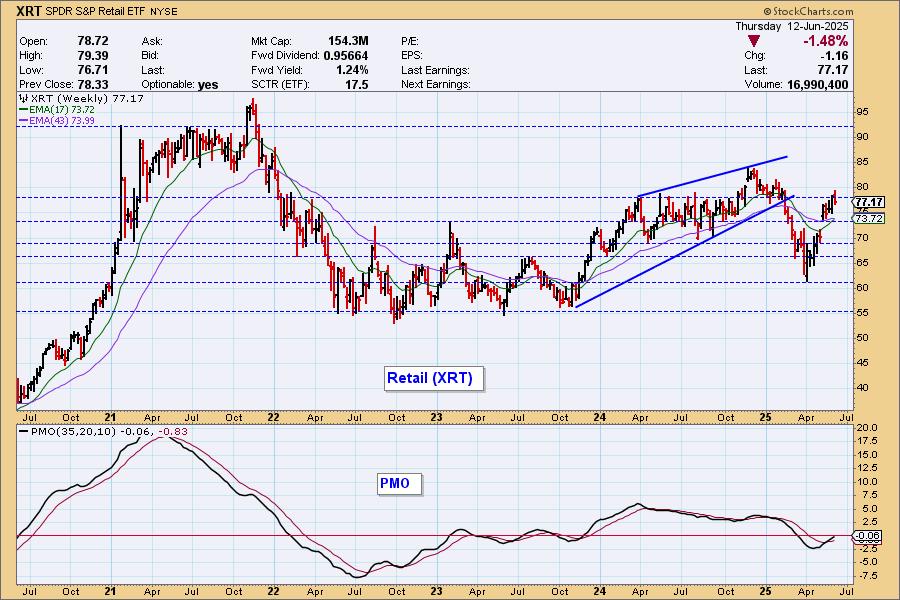Viewport: 900px width, 600px height.
Task: Click the 20.0 label on the PMO axis
Action: (x=867, y=428)
